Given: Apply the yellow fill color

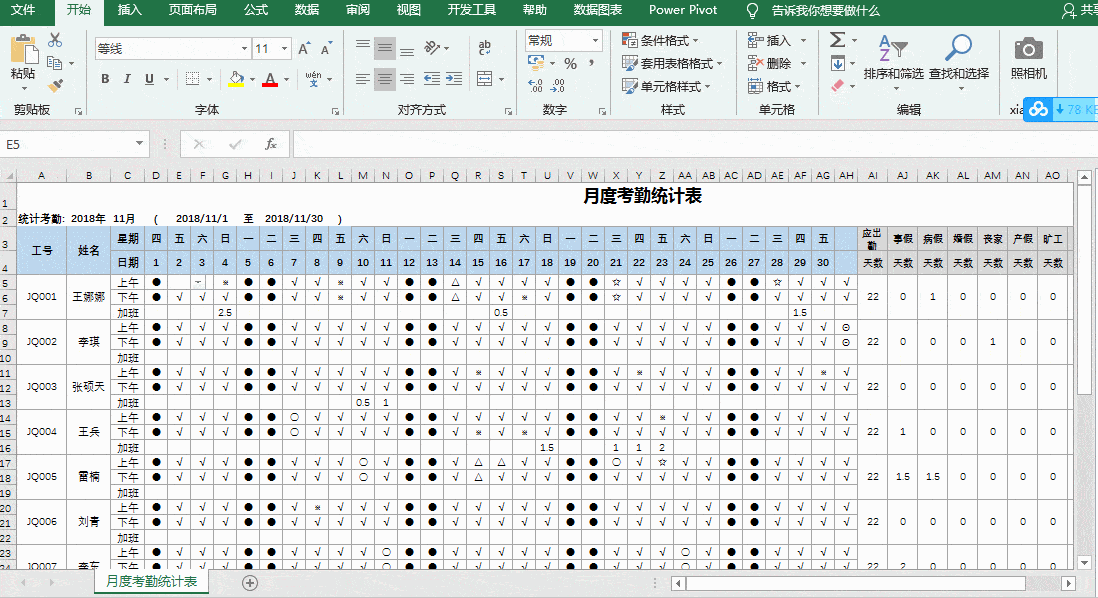Looking at the screenshot, I should coord(236,79).
